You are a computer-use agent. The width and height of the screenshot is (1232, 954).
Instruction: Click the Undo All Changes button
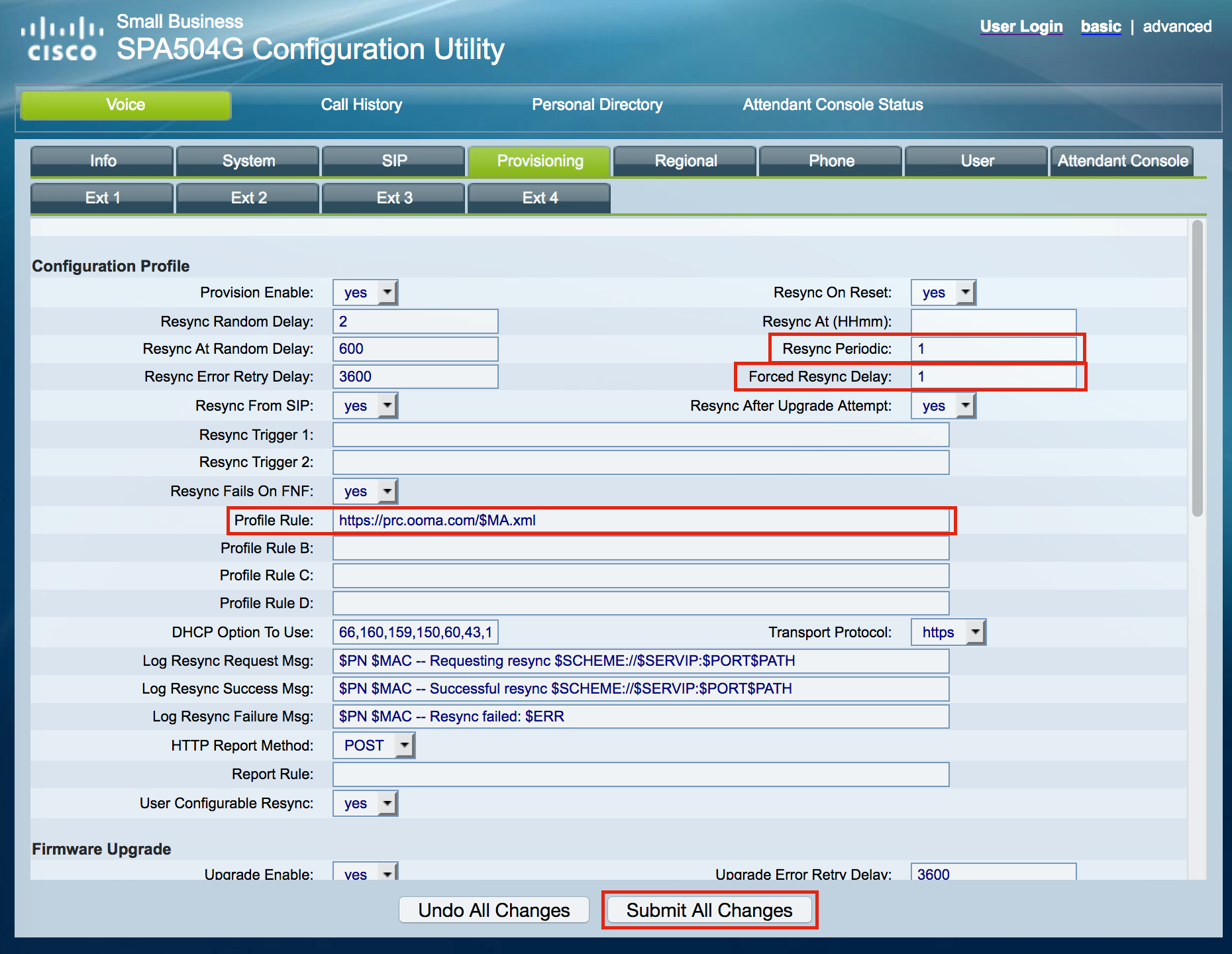[493, 910]
